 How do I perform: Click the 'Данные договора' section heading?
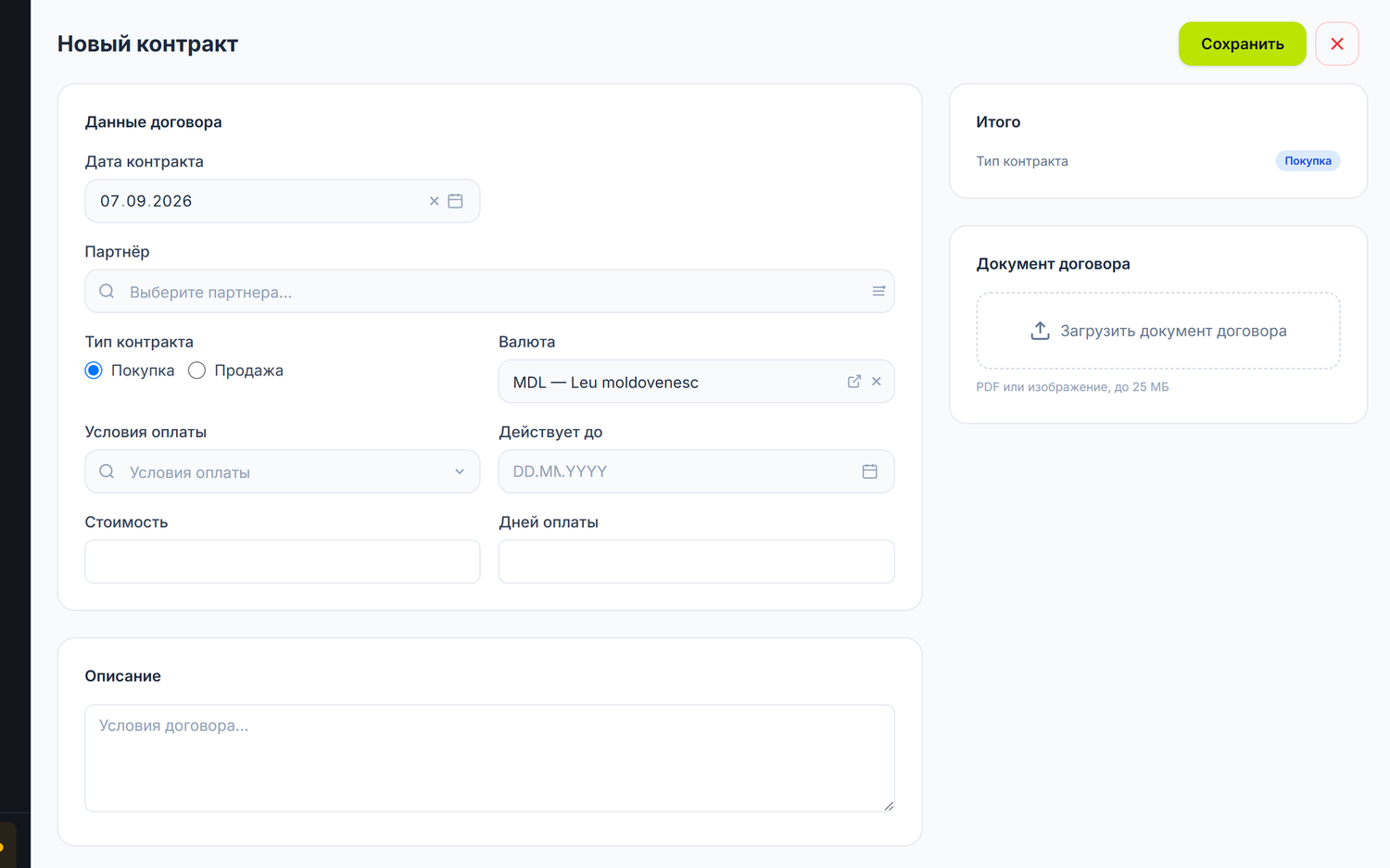[x=153, y=122]
